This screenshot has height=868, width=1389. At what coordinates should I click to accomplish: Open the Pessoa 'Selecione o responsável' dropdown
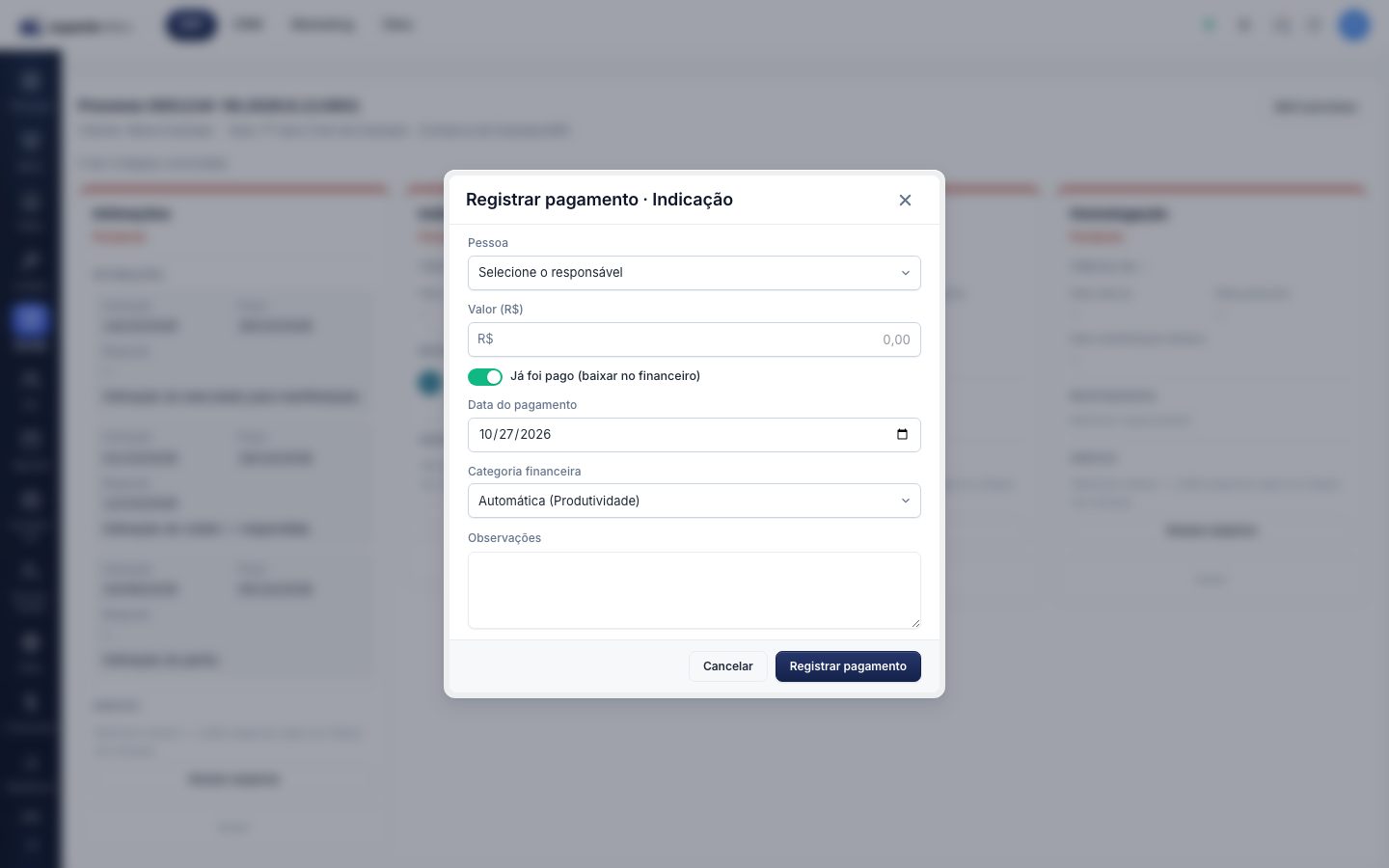694,273
